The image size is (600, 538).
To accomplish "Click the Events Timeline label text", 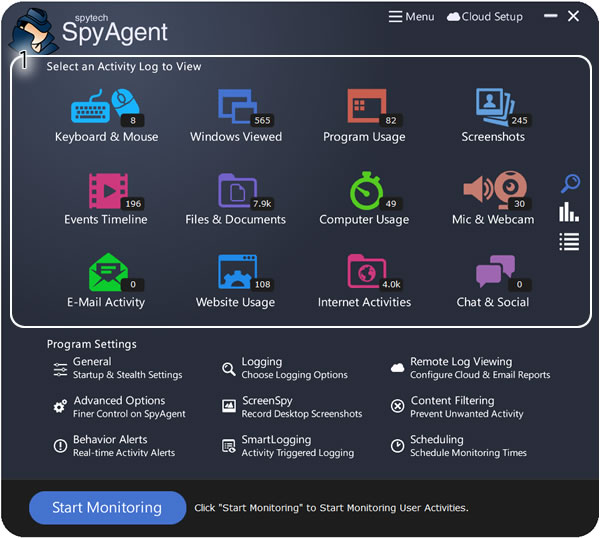I will [106, 219].
